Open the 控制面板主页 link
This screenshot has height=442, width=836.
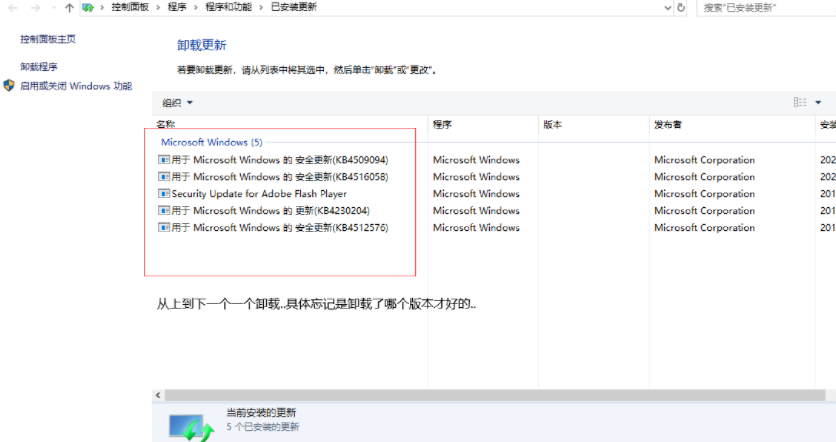[x=48, y=40]
